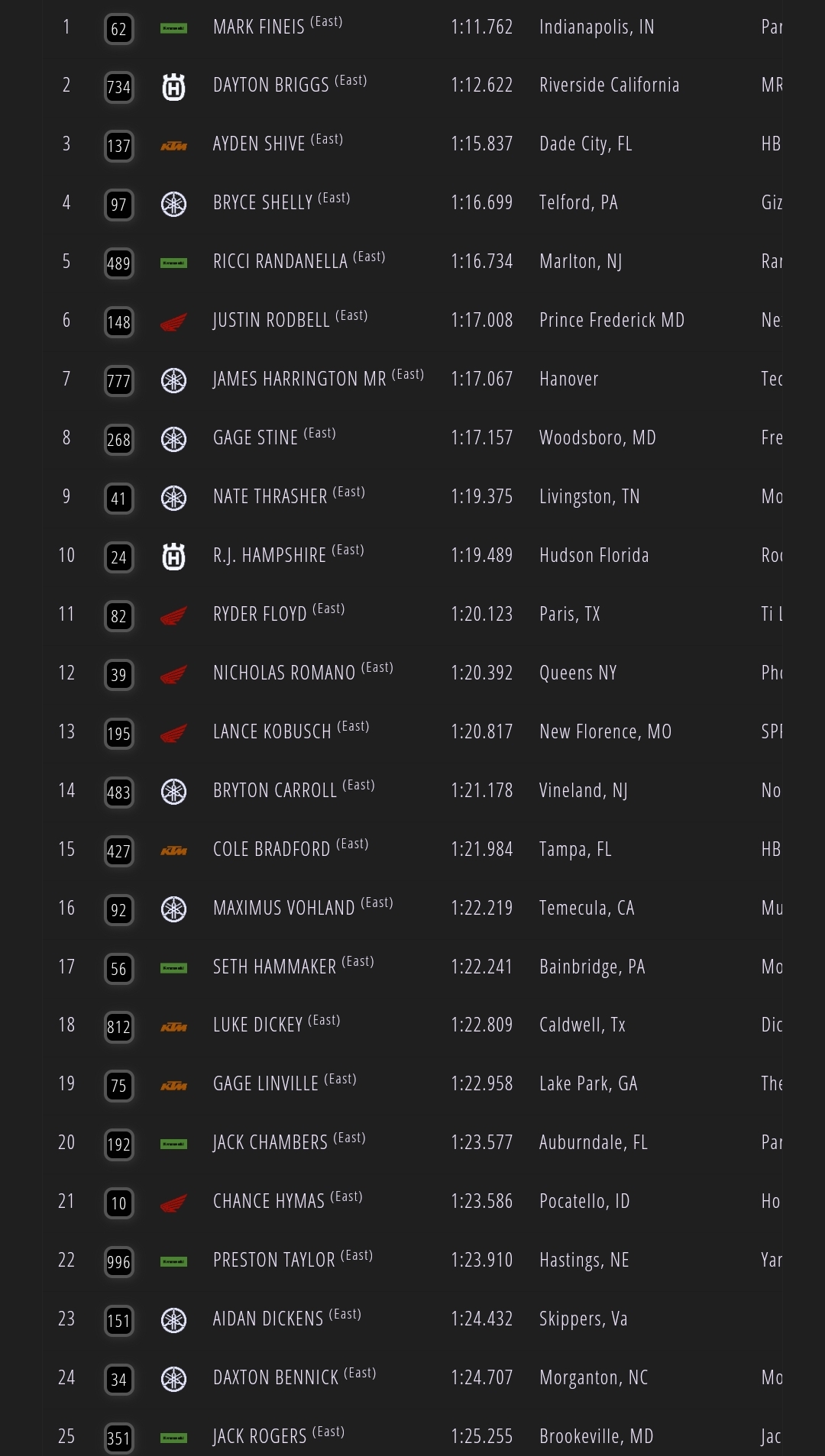Image resolution: width=825 pixels, height=1456 pixels.
Task: Select rider name Nate Thrasher
Action: pyautogui.click(x=270, y=497)
